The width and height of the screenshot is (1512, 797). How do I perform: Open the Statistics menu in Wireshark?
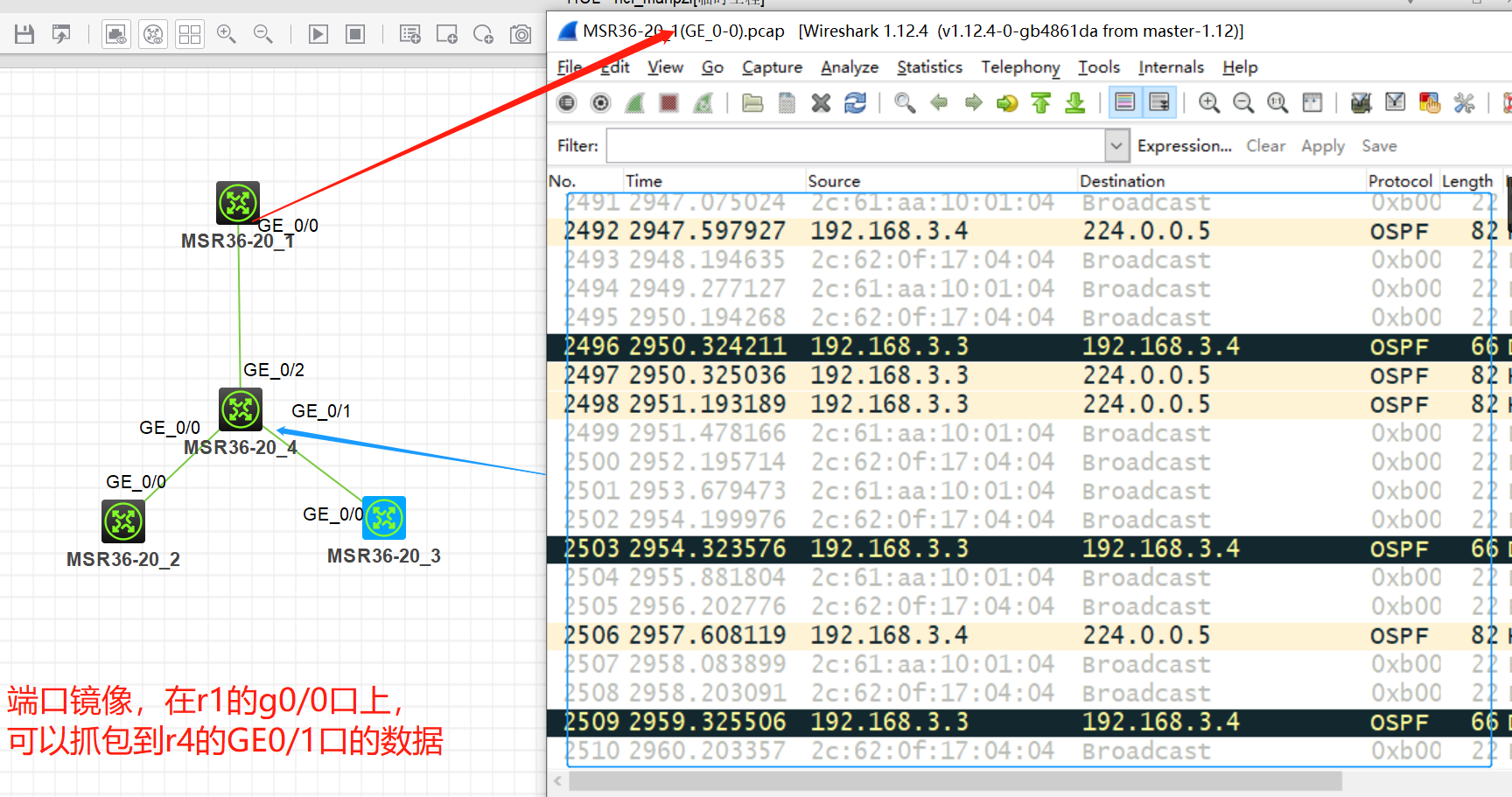coord(929,67)
